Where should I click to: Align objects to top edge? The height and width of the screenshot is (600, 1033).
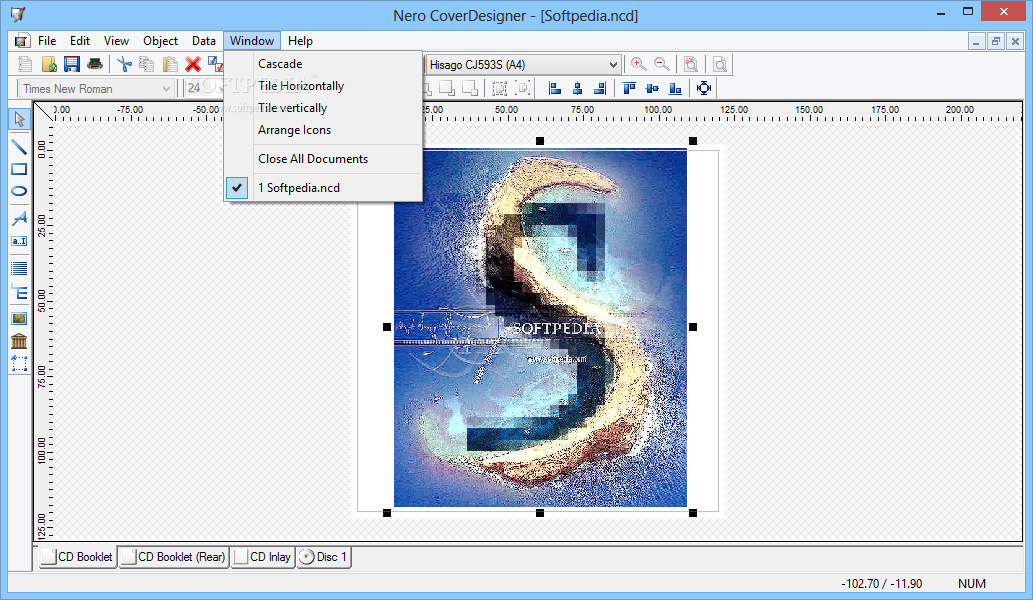pyautogui.click(x=629, y=88)
